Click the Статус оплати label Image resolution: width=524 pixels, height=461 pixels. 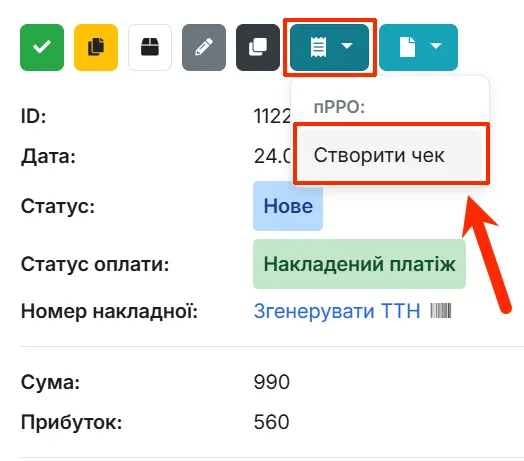95,264
